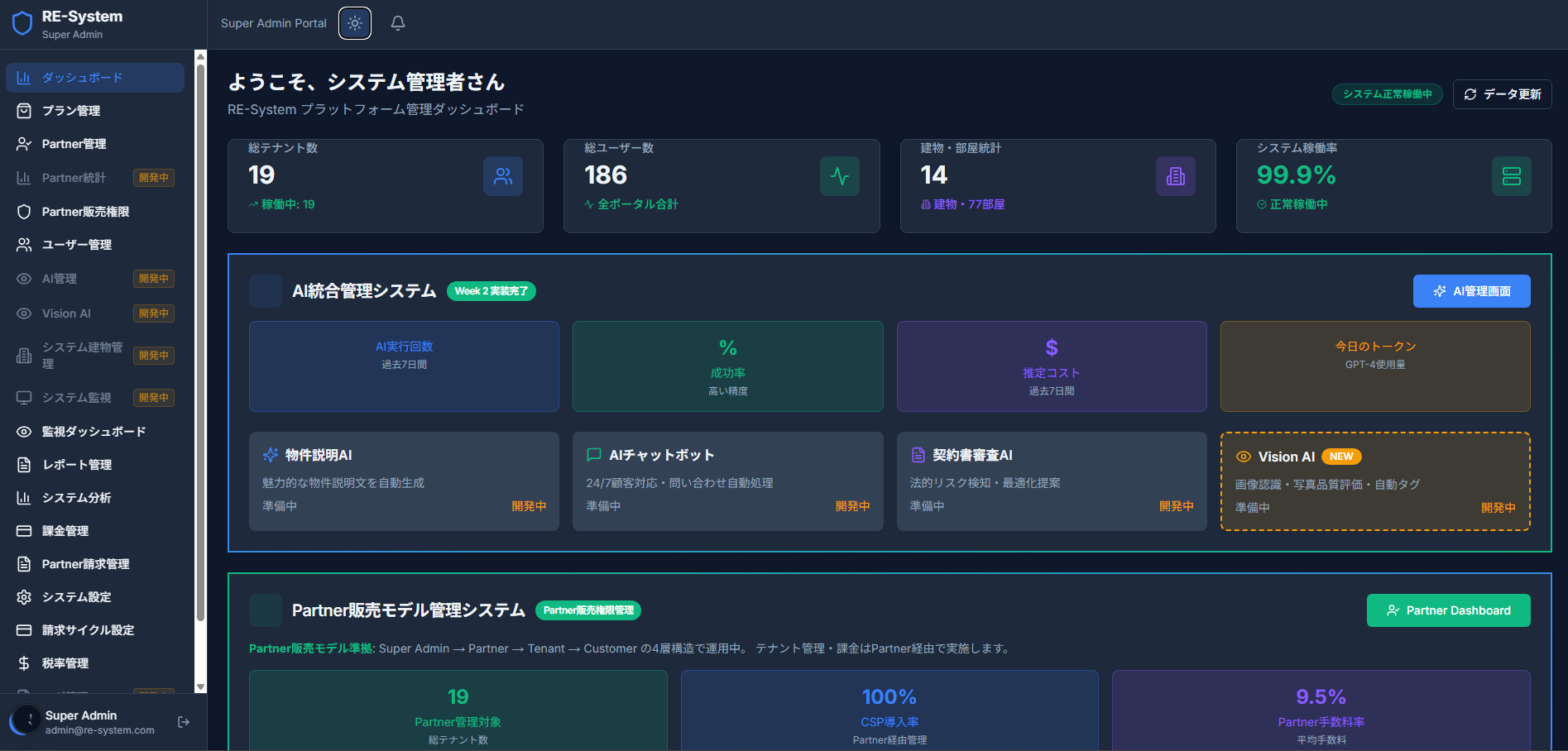This screenshot has height=751, width=1568.
Task: Click the システム監視 monitor icon
Action: click(x=24, y=398)
